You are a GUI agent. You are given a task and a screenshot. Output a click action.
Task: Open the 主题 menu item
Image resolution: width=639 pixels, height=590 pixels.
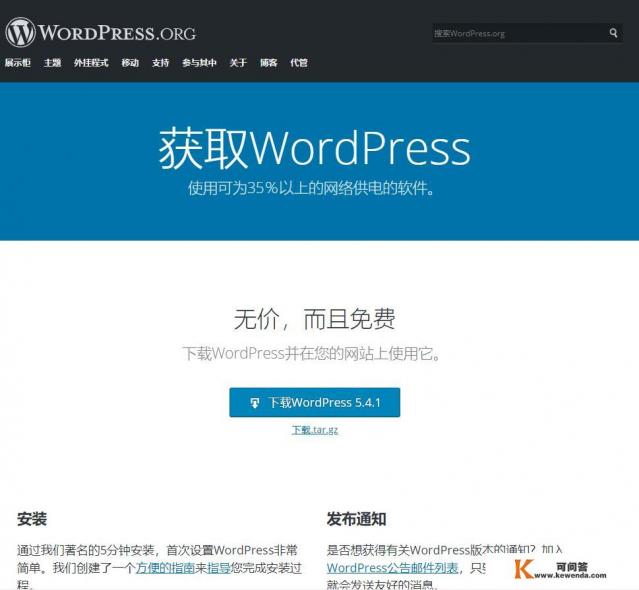click(x=53, y=63)
